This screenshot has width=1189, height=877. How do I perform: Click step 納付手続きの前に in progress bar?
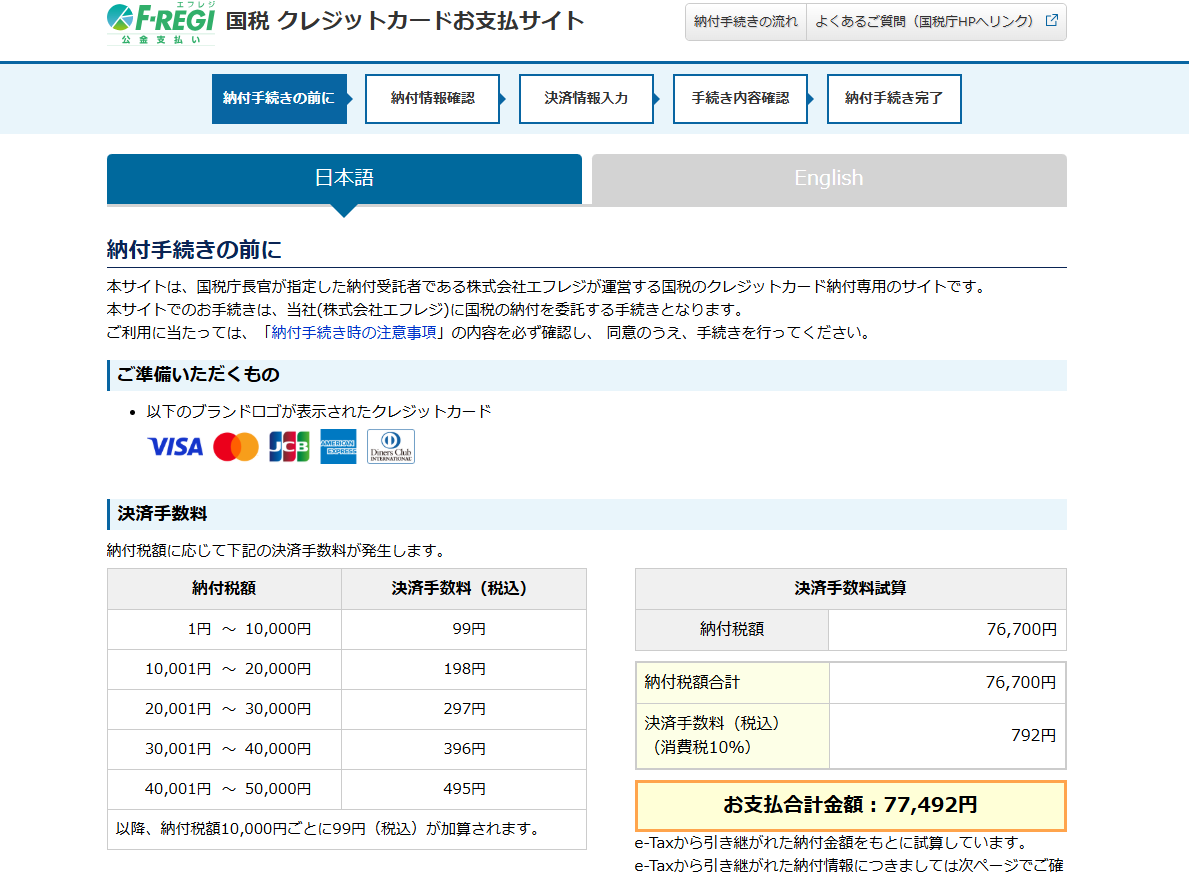[x=279, y=98]
